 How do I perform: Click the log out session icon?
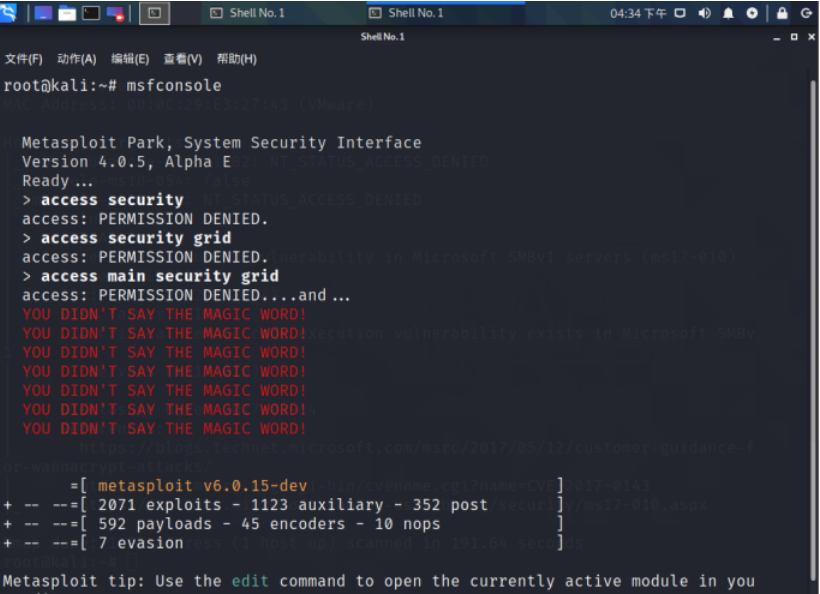pos(806,13)
